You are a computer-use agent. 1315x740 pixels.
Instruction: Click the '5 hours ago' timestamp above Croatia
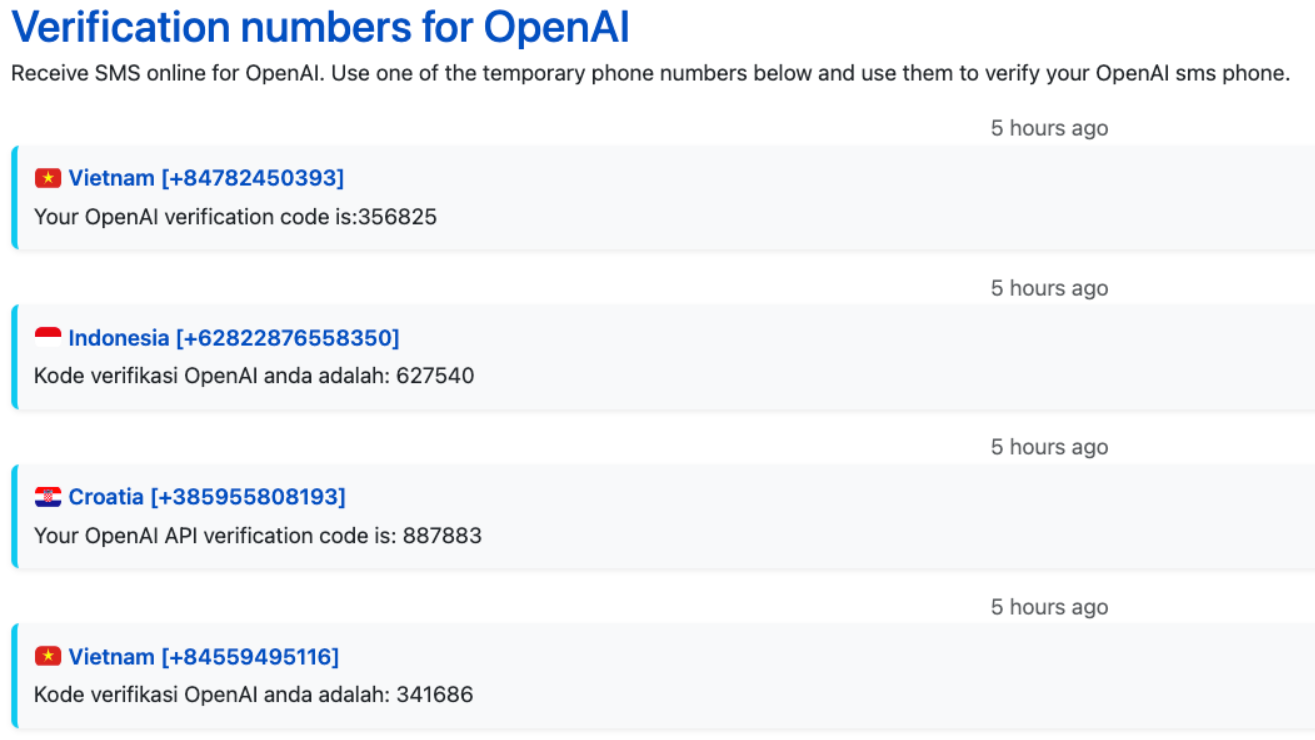(x=1049, y=447)
